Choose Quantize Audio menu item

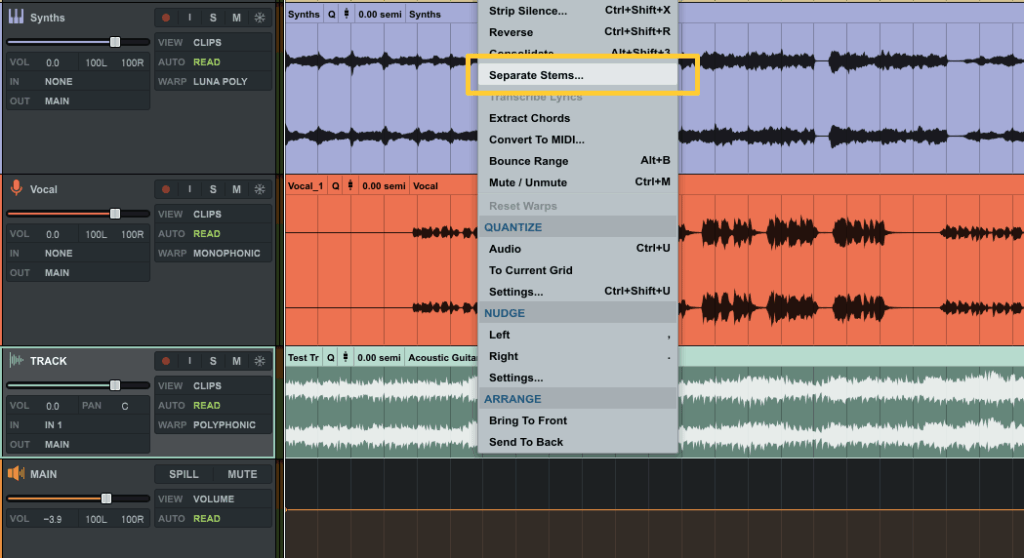click(x=577, y=249)
